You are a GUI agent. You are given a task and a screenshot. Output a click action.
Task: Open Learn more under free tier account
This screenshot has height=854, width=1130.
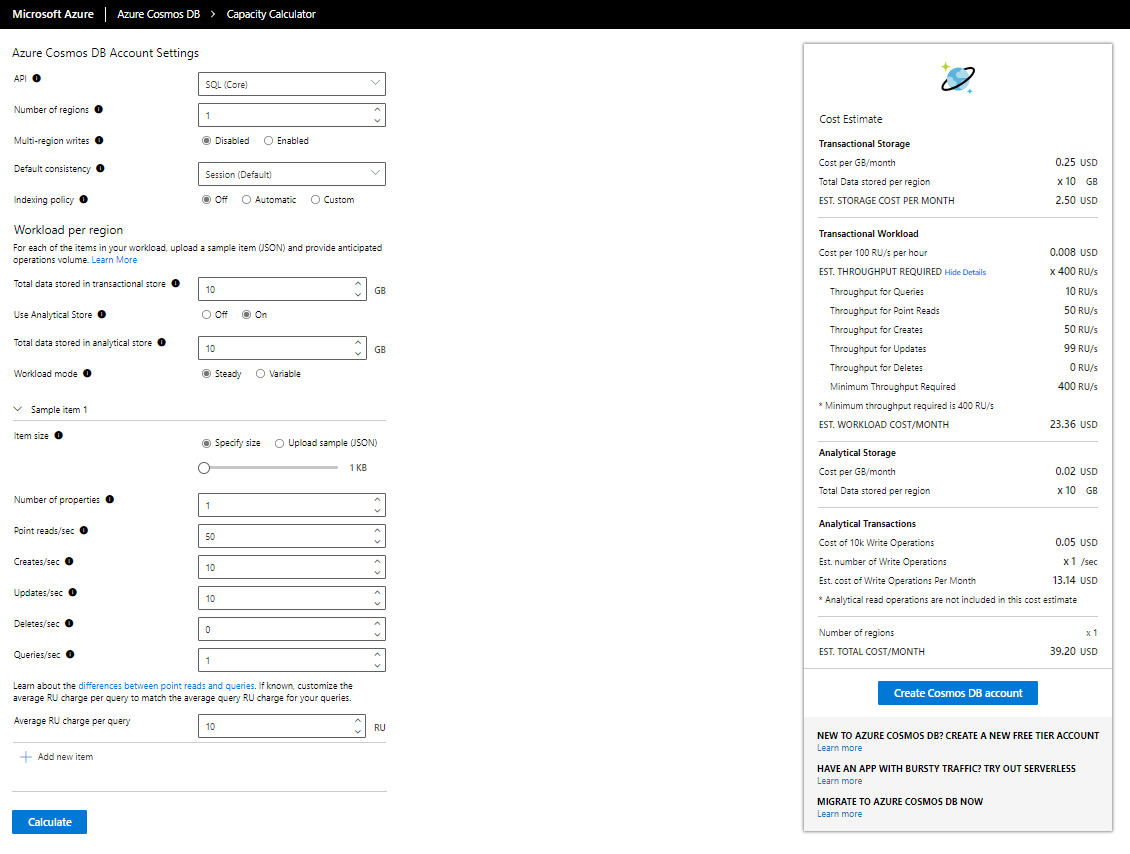coord(840,748)
